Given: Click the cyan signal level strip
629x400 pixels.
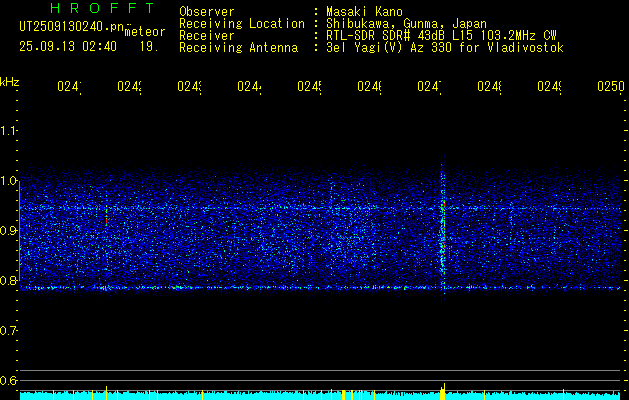Looking at the screenshot, I should pyautogui.click(x=320, y=395).
